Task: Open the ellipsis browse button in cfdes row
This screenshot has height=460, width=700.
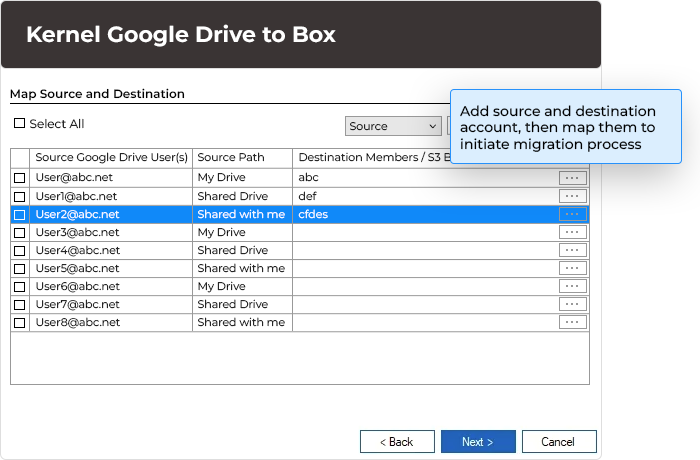Action: (572, 214)
